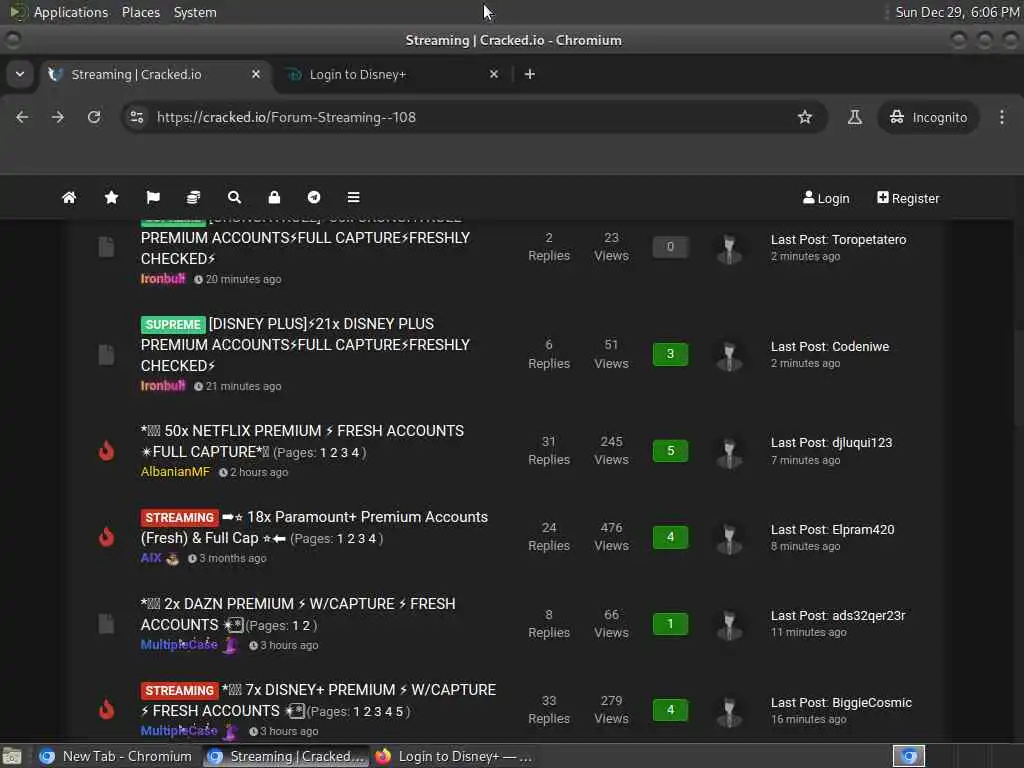Click the Login link

click(x=826, y=198)
